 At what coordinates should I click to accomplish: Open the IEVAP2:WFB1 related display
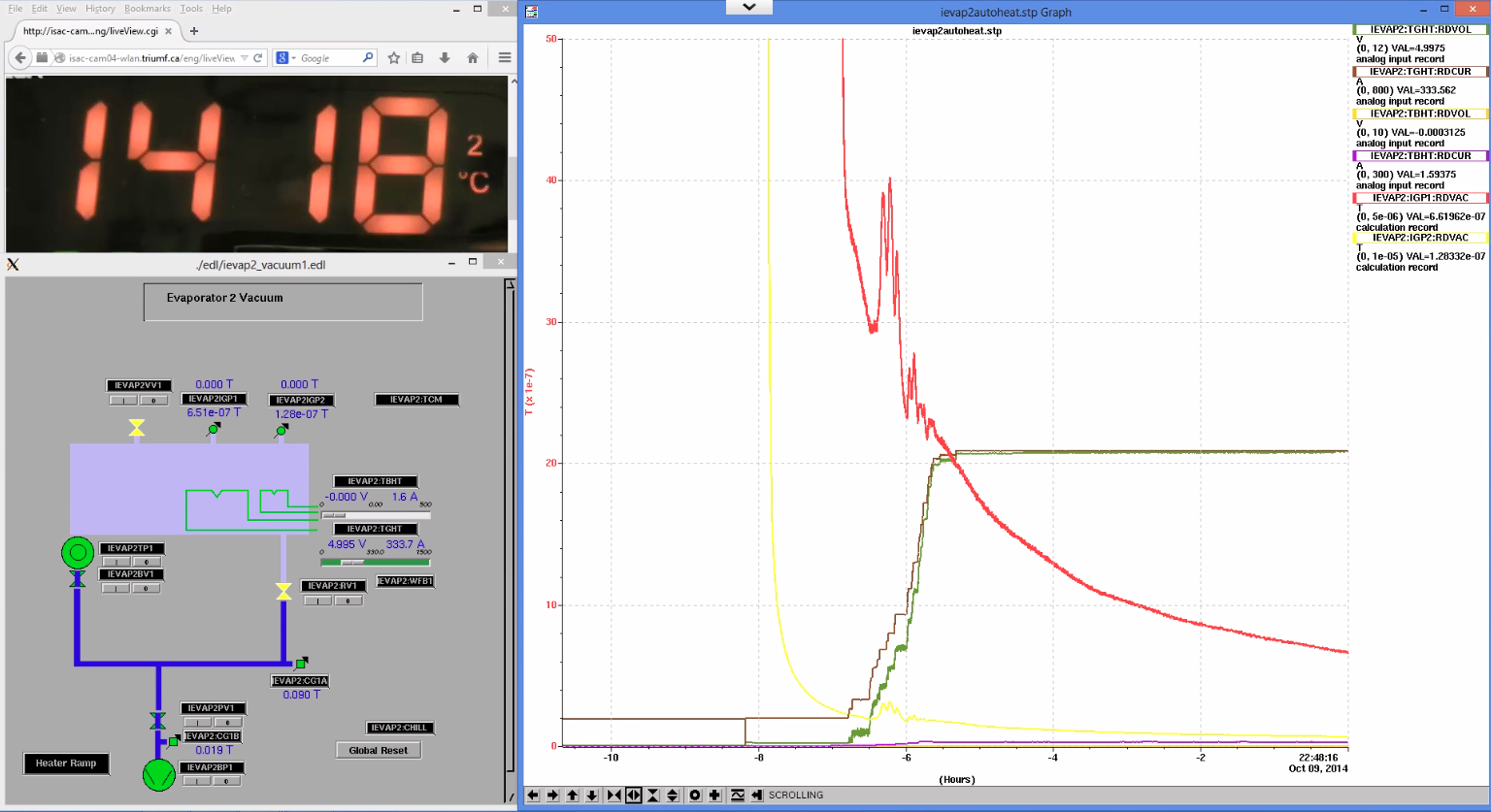point(405,581)
